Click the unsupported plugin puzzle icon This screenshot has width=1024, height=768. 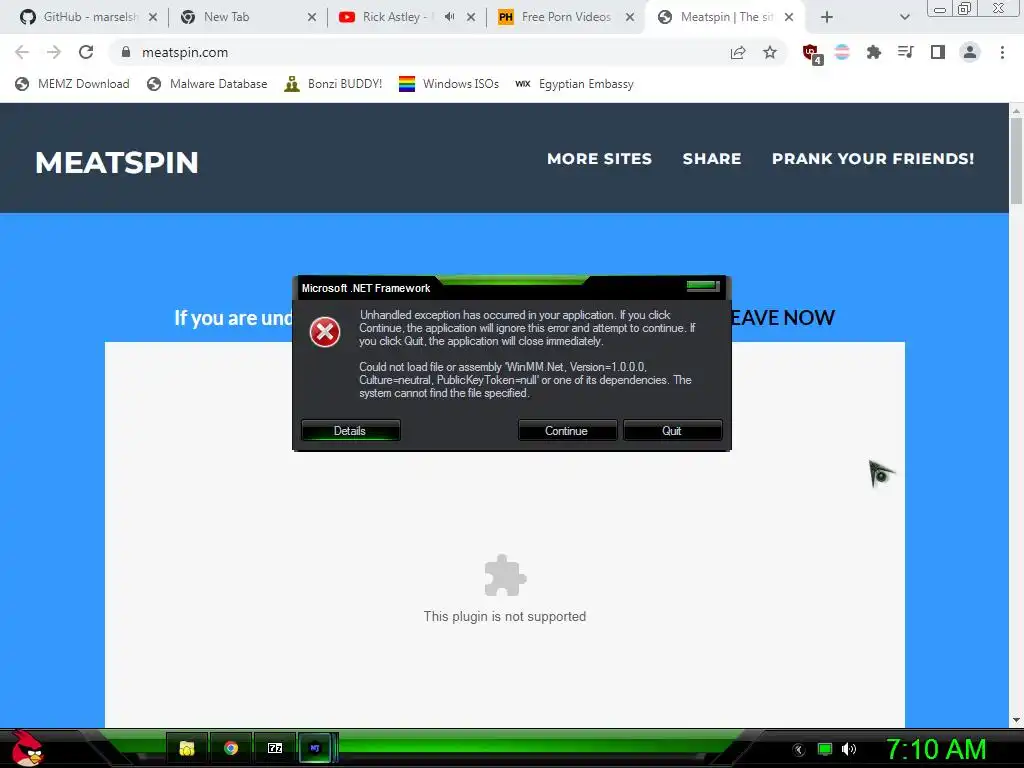[505, 575]
